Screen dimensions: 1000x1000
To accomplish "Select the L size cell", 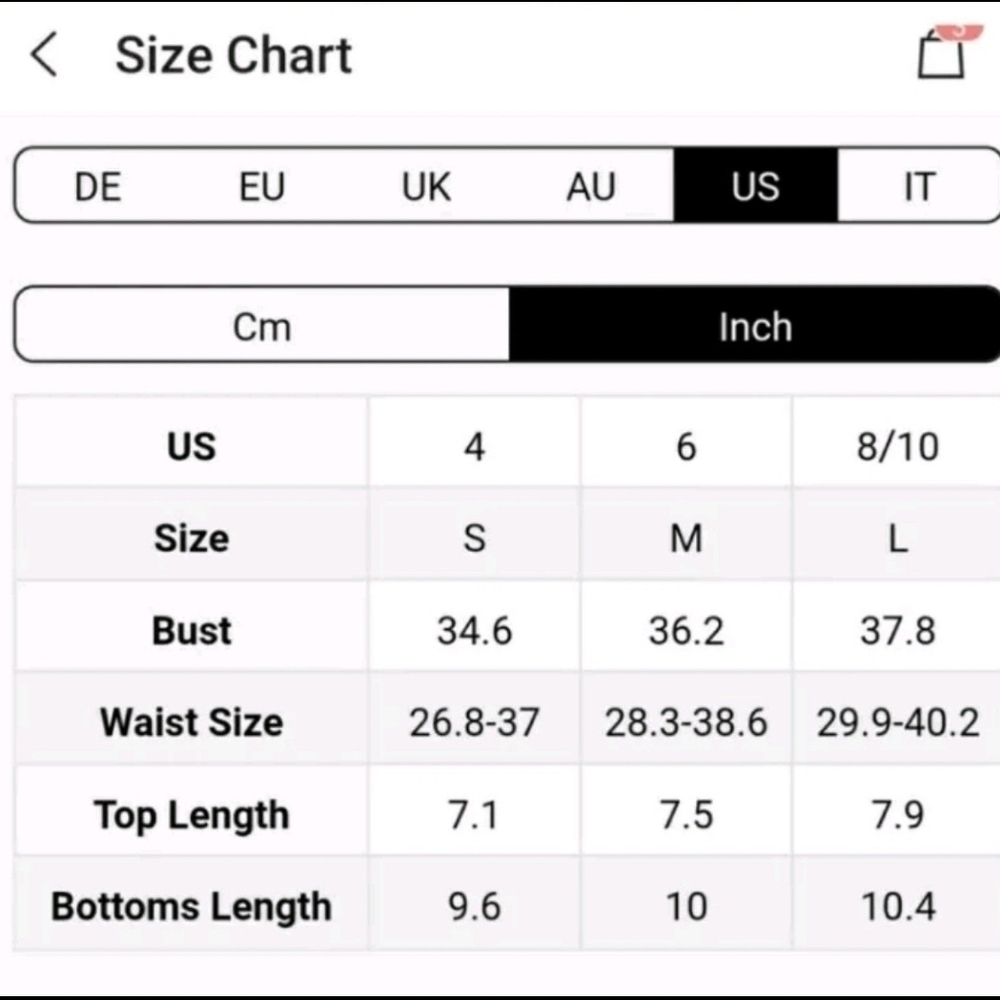I will coord(898,537).
